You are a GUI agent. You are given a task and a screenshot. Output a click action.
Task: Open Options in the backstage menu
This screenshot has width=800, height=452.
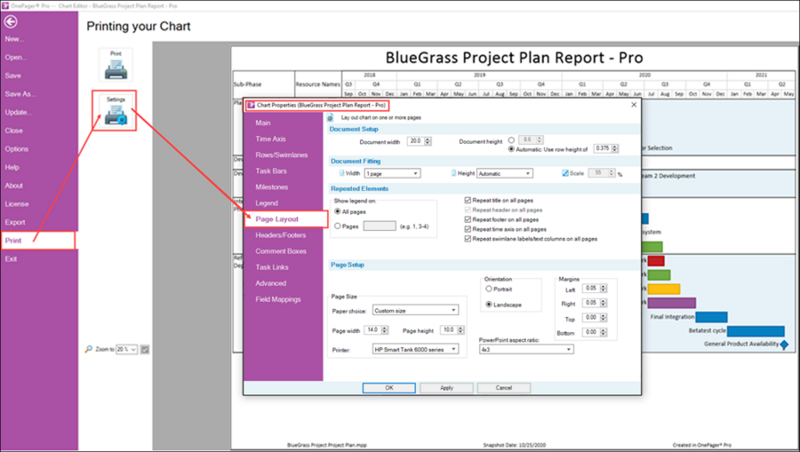pyautogui.click(x=16, y=149)
